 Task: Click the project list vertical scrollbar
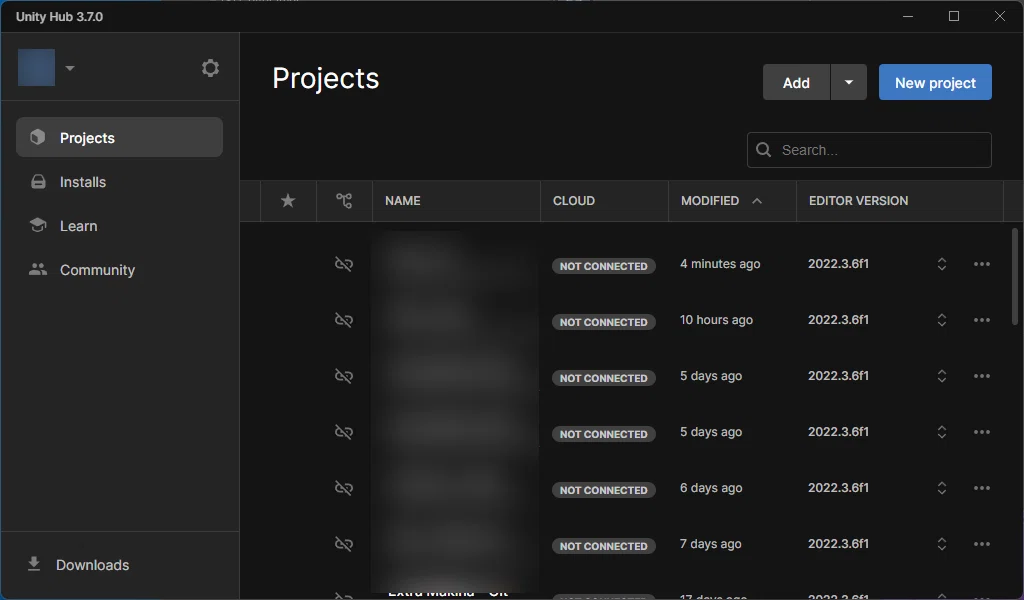1014,276
